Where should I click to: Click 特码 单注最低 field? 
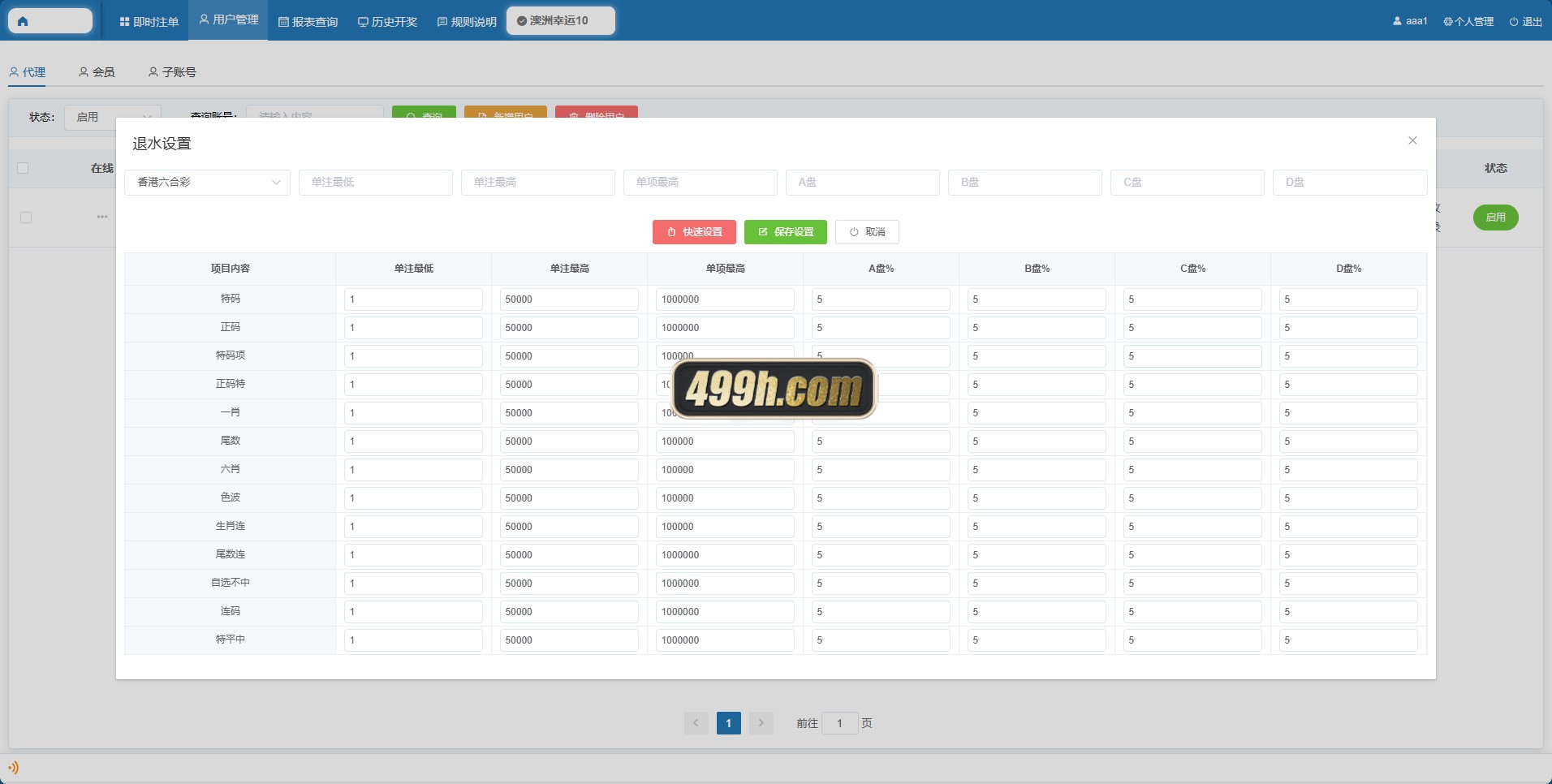point(413,299)
